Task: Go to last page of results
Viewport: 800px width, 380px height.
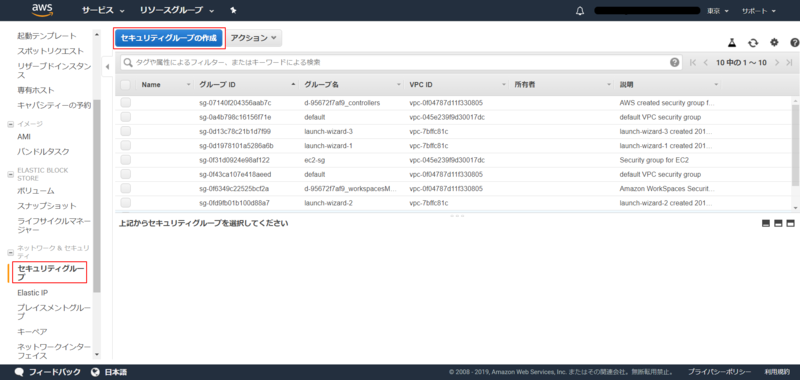Action: [x=789, y=63]
